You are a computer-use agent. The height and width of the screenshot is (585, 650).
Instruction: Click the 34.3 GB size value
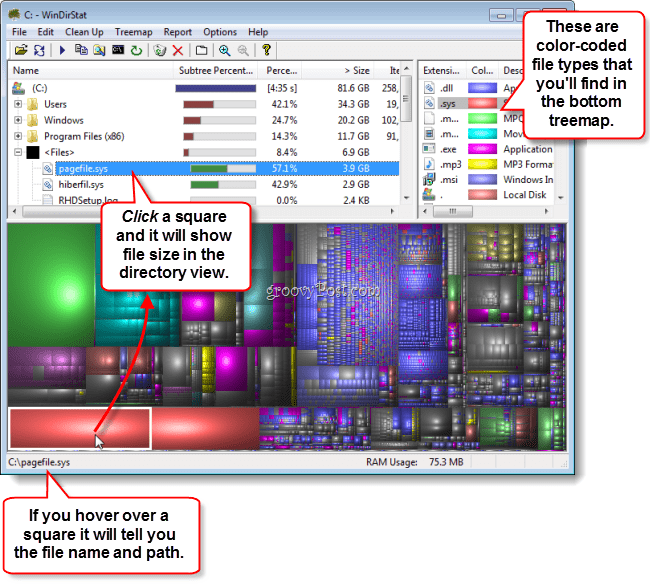click(353, 104)
